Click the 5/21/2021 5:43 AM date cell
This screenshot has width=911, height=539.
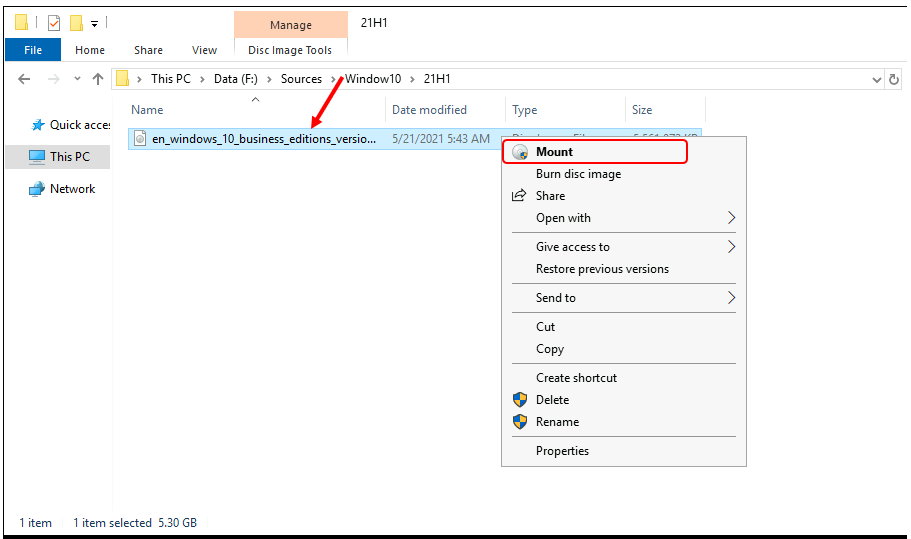click(x=441, y=139)
